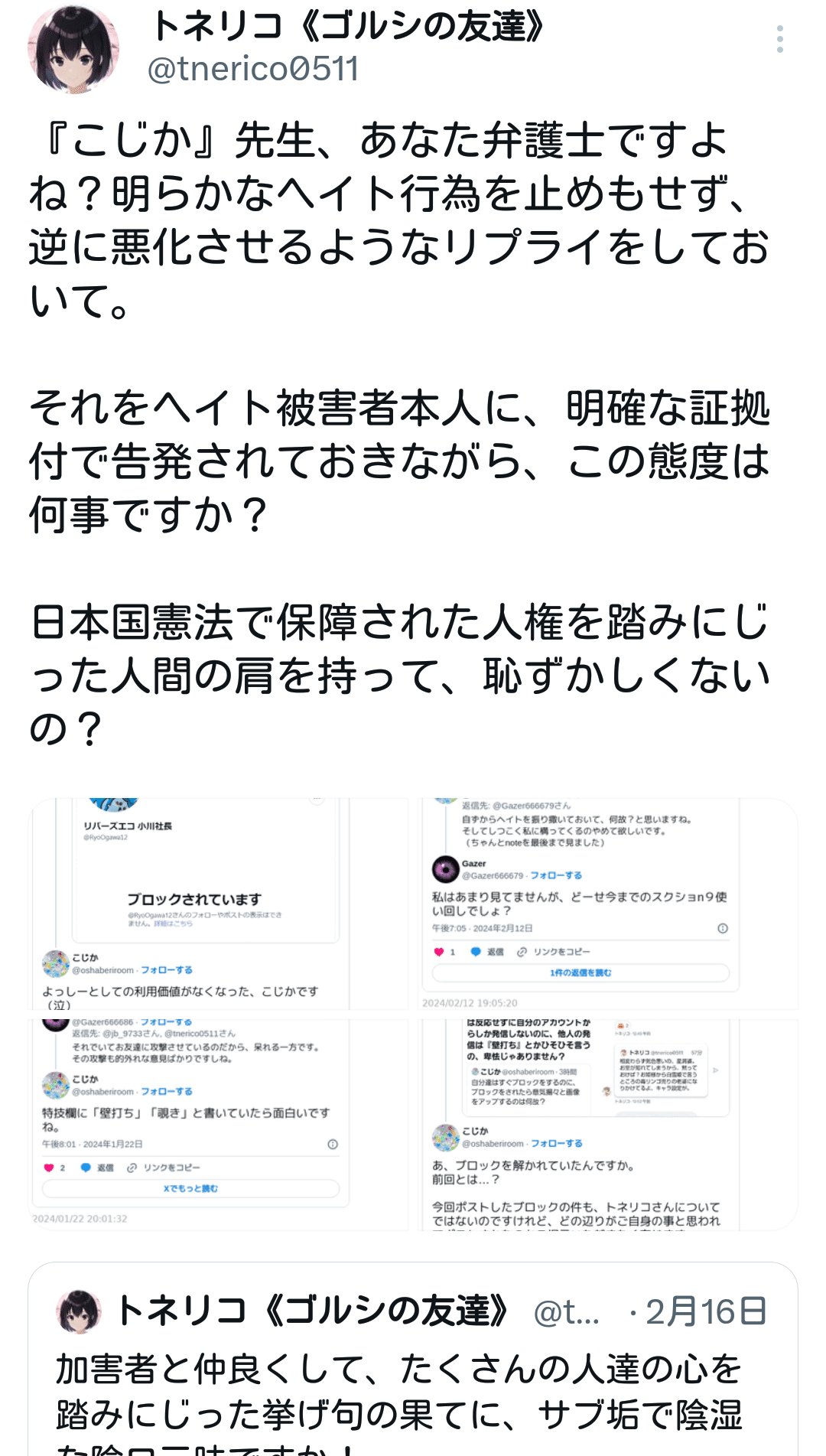This screenshot has height=1456, width=826.
Task: Open display name トネリコ《ゴルシの友達》 at top
Action: coord(348,27)
